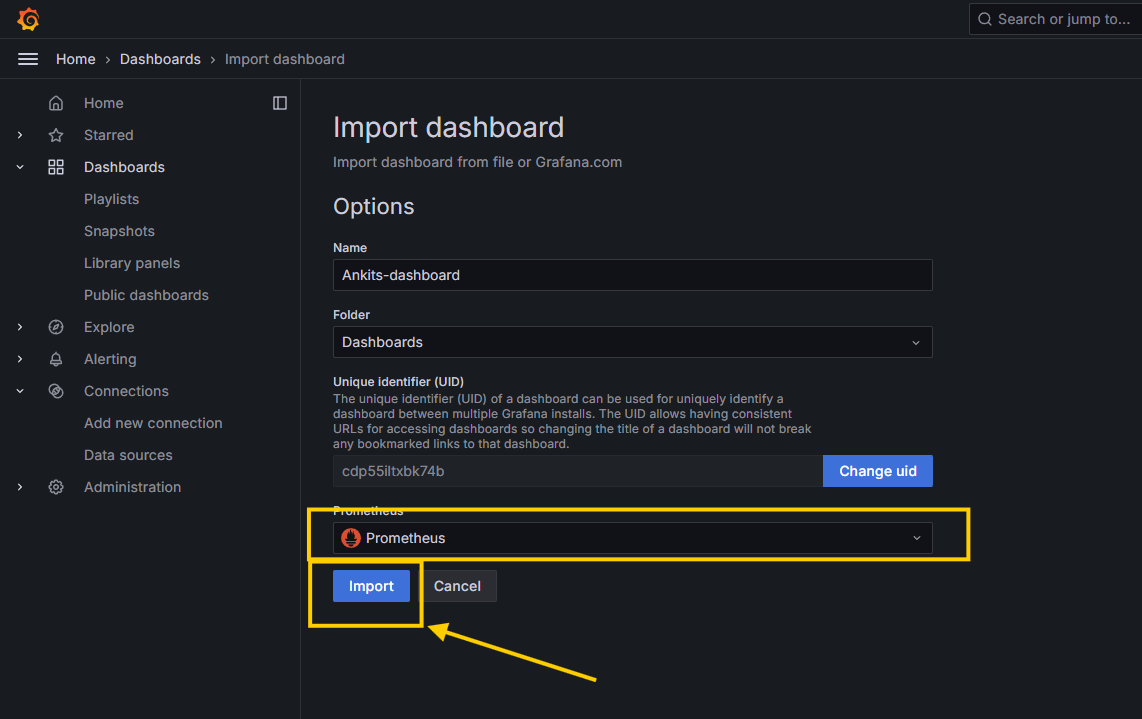Go to Dashboards via breadcrumb

[x=160, y=59]
